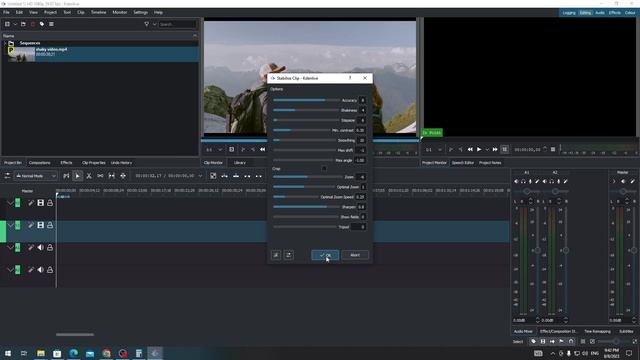This screenshot has width=640, height=360.
Task: Open the Clip Monitor zoom dropdown
Action: coord(214,149)
